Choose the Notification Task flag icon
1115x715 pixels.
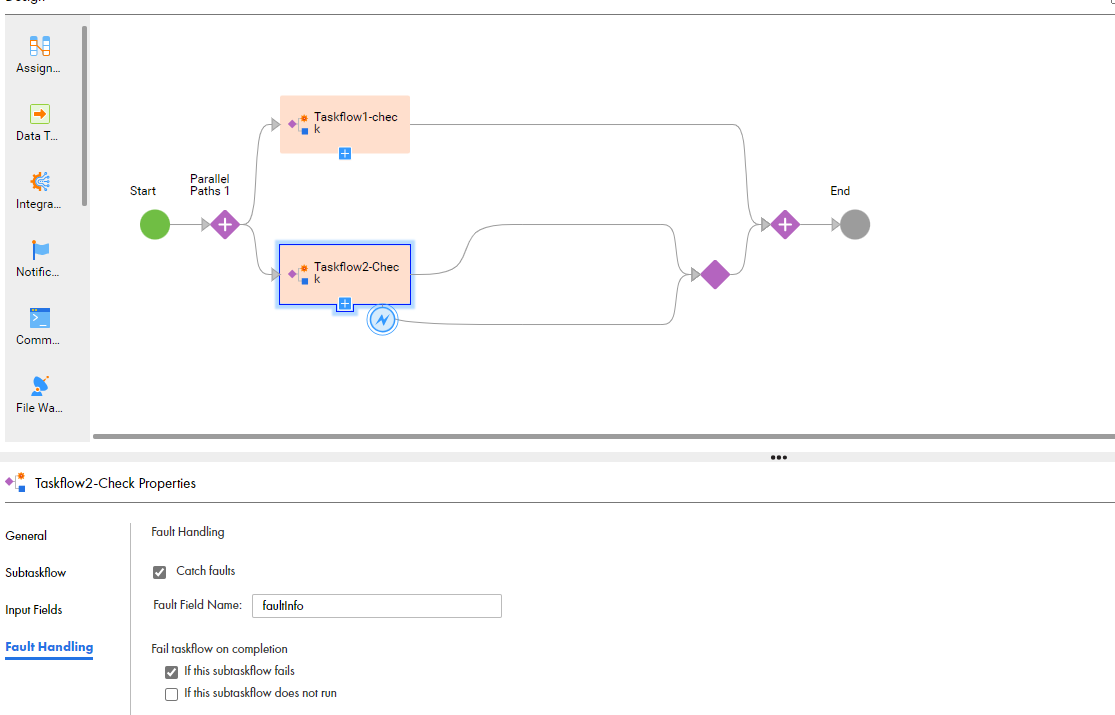(x=40, y=250)
